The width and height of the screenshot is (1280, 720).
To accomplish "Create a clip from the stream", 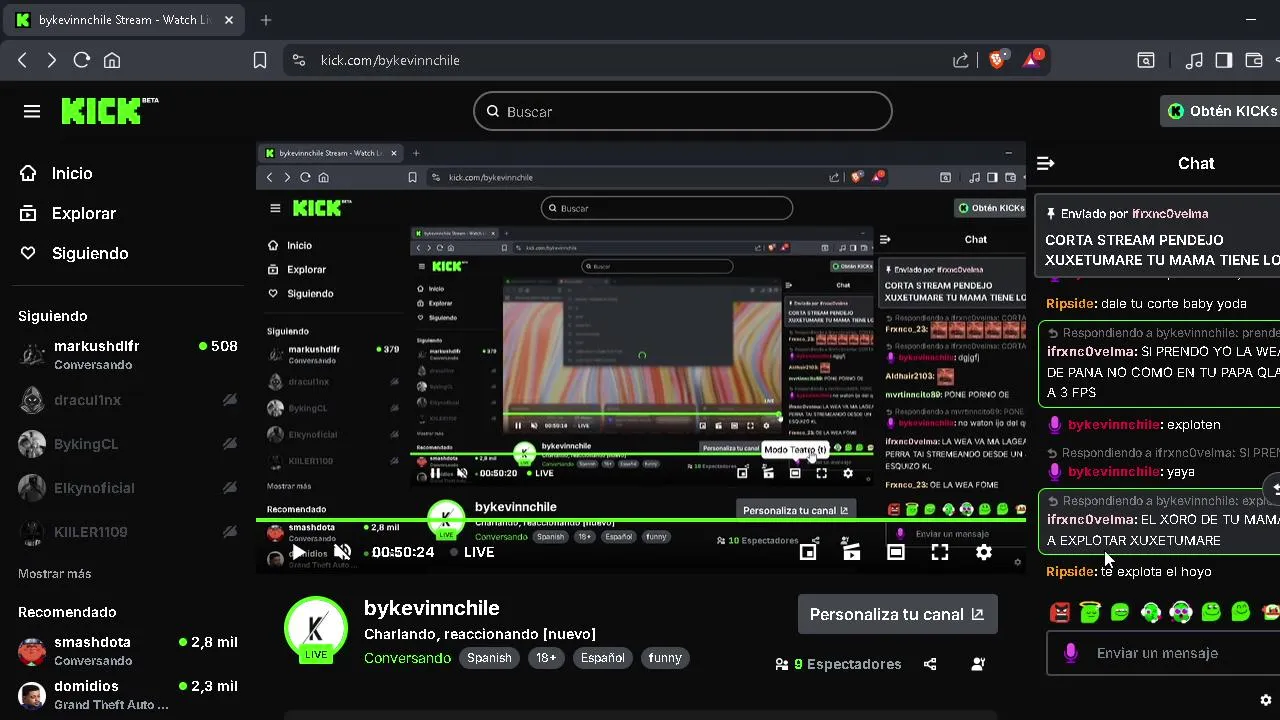I will pos(852,552).
